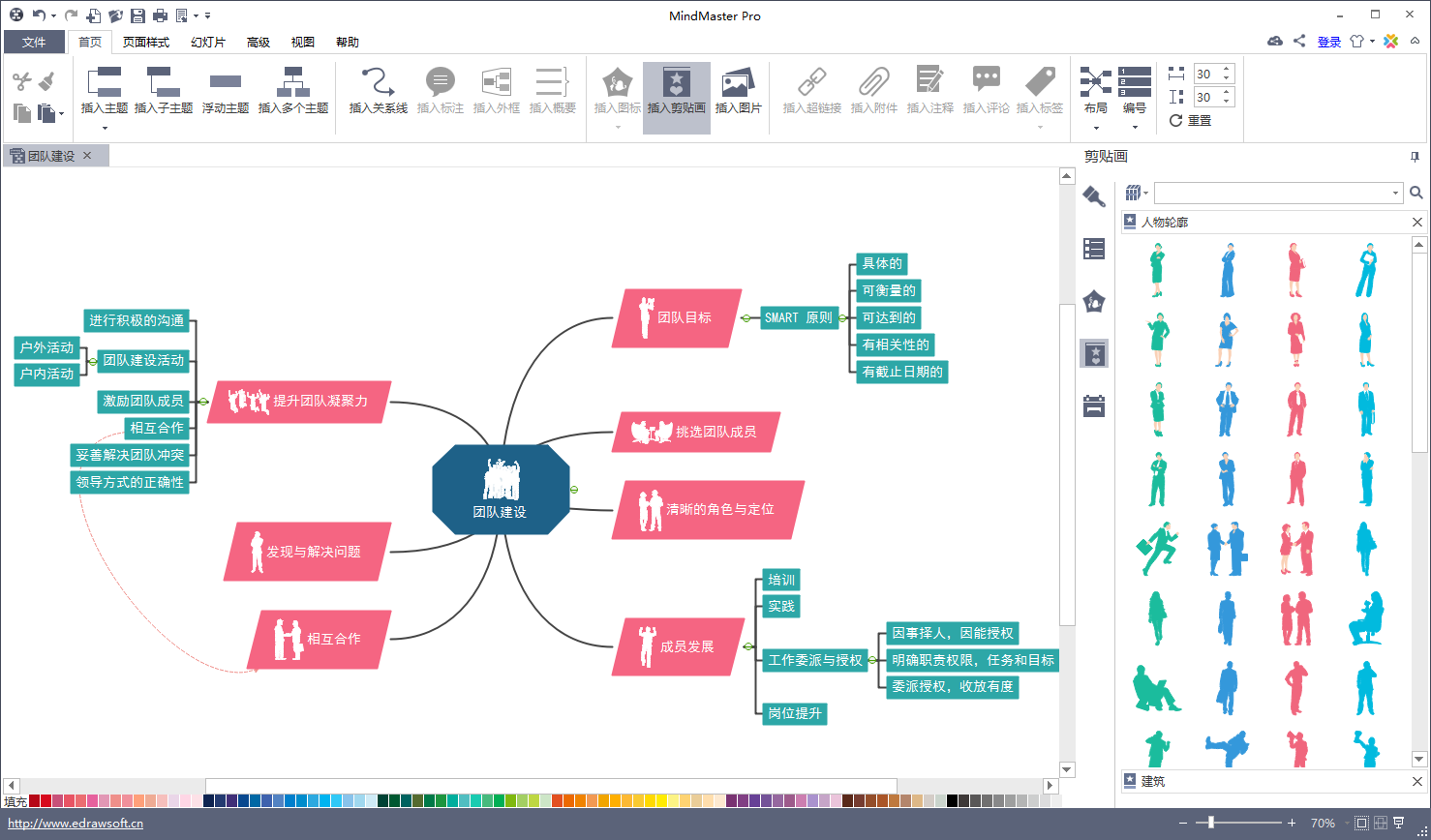Screen dimensions: 1431x840
Task: Open the clipart search combo box dropdown
Action: [x=1395, y=194]
